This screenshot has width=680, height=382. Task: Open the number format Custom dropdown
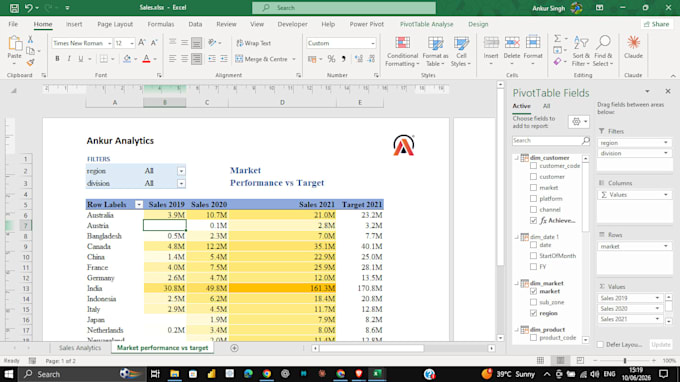click(373, 43)
